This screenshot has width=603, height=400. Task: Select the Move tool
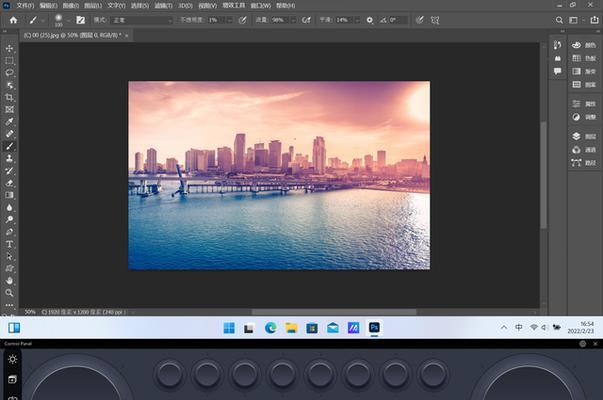coord(10,48)
